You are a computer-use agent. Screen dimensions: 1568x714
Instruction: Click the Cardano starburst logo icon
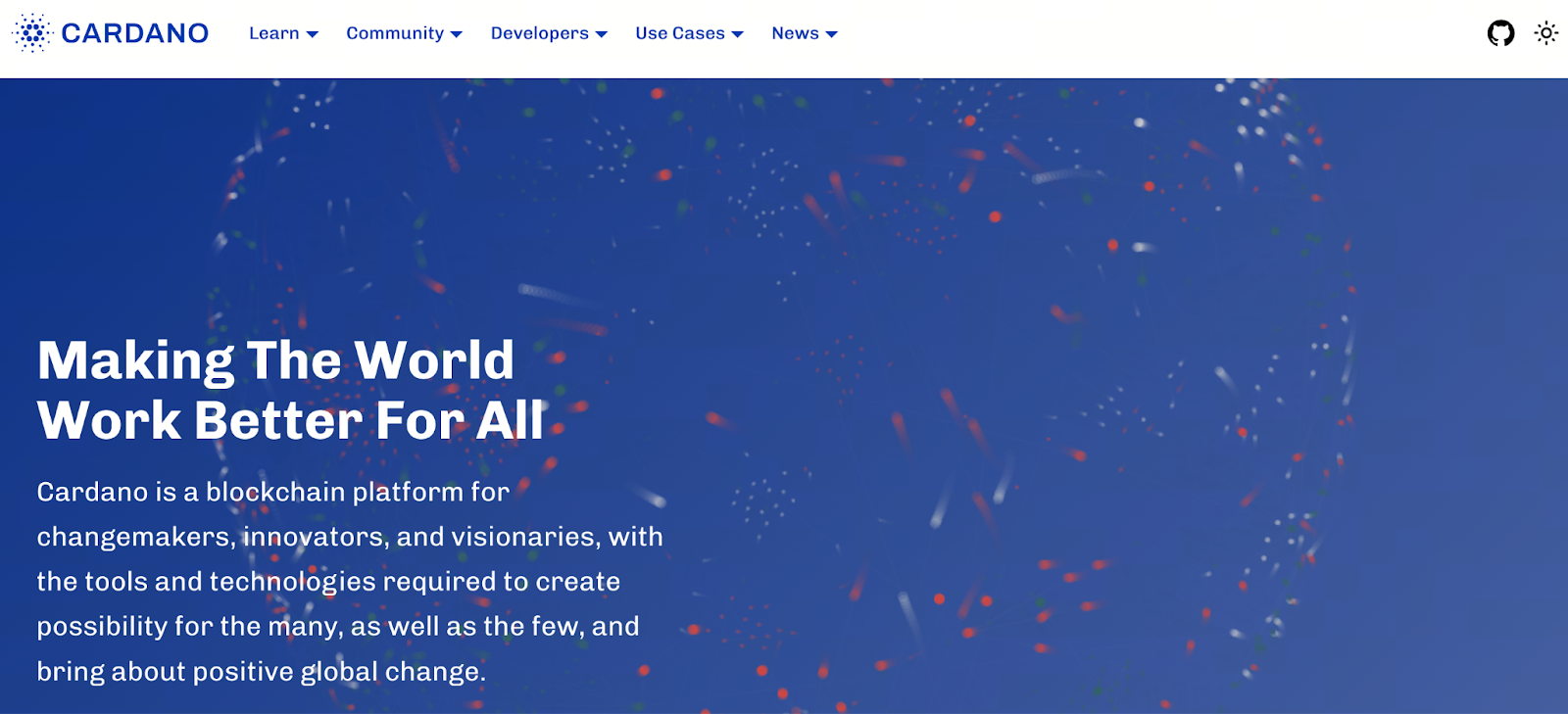click(31, 33)
